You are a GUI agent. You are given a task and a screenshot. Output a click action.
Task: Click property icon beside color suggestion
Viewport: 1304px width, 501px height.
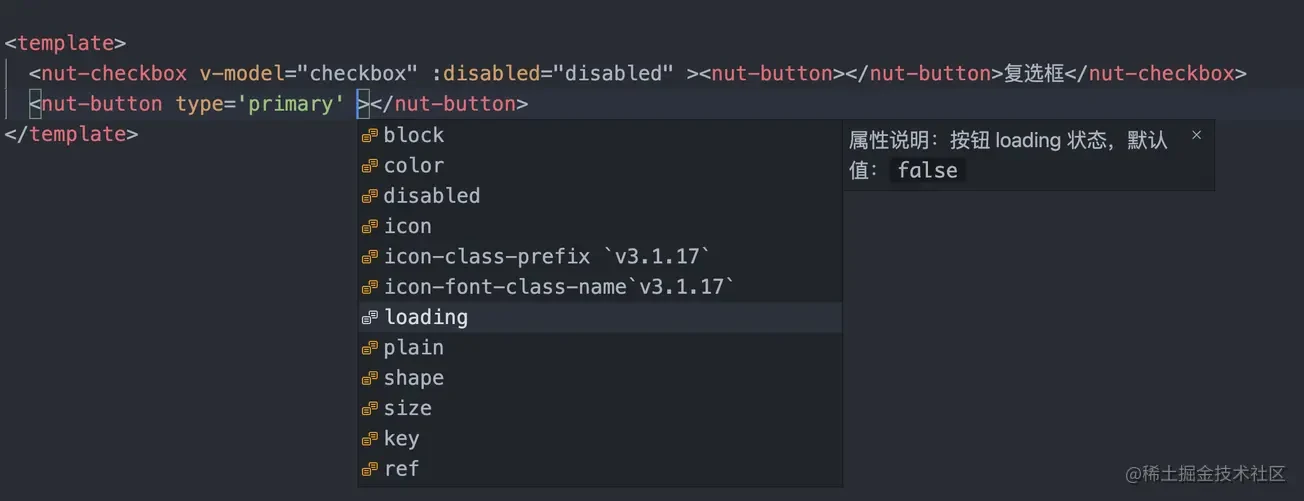370,166
